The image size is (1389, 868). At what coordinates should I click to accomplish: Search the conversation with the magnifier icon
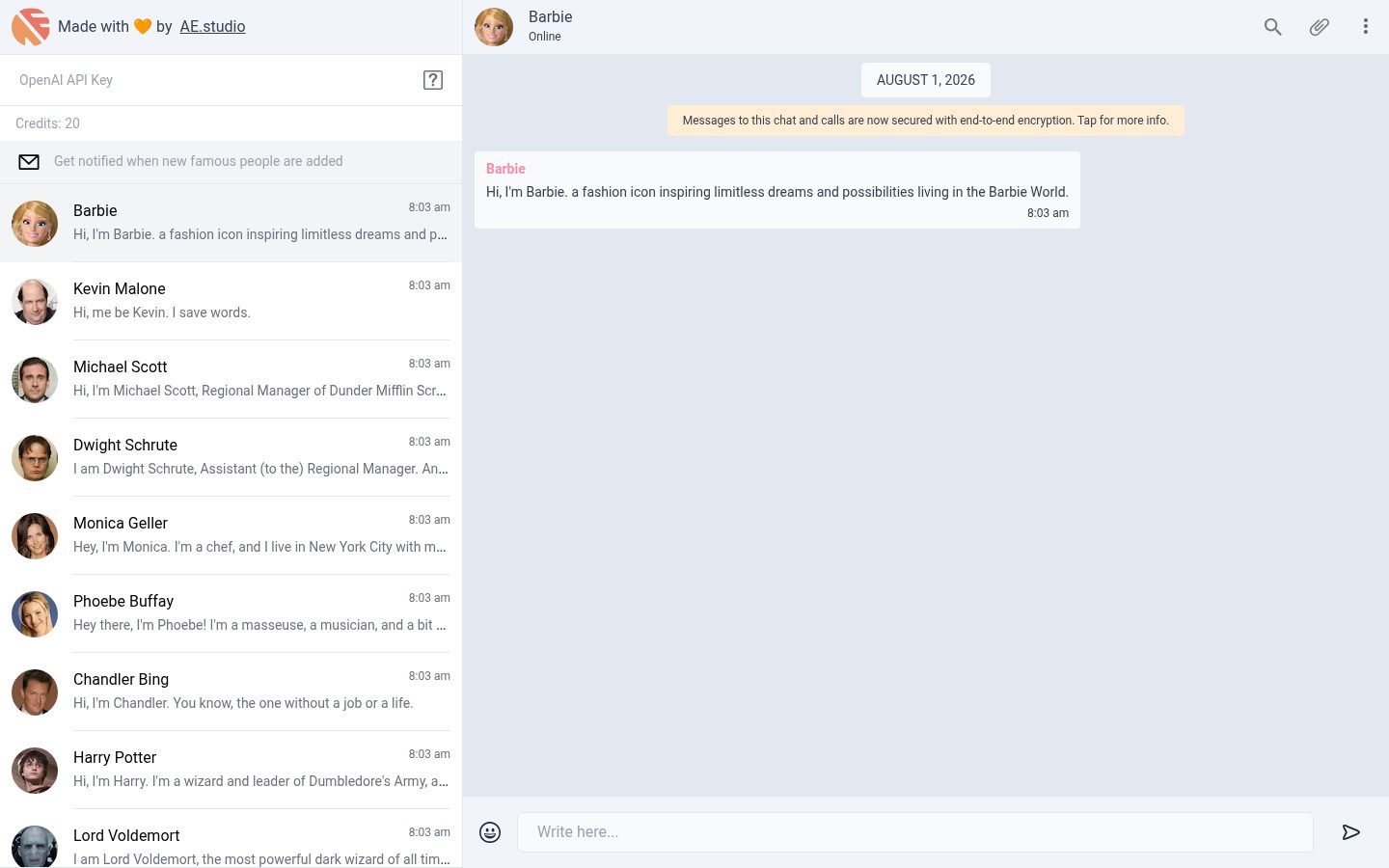coord(1273,27)
